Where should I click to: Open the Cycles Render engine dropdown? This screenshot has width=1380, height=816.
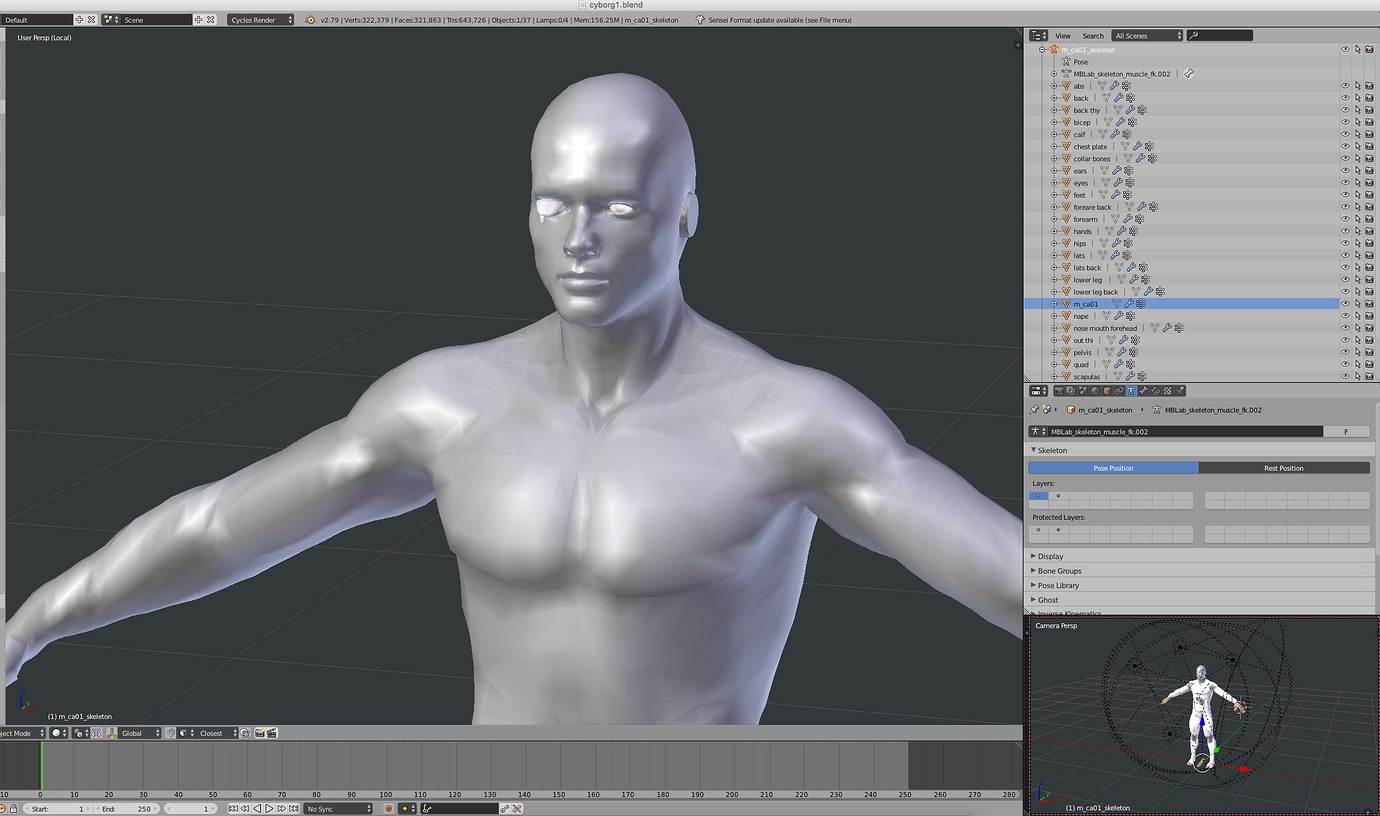pos(261,20)
